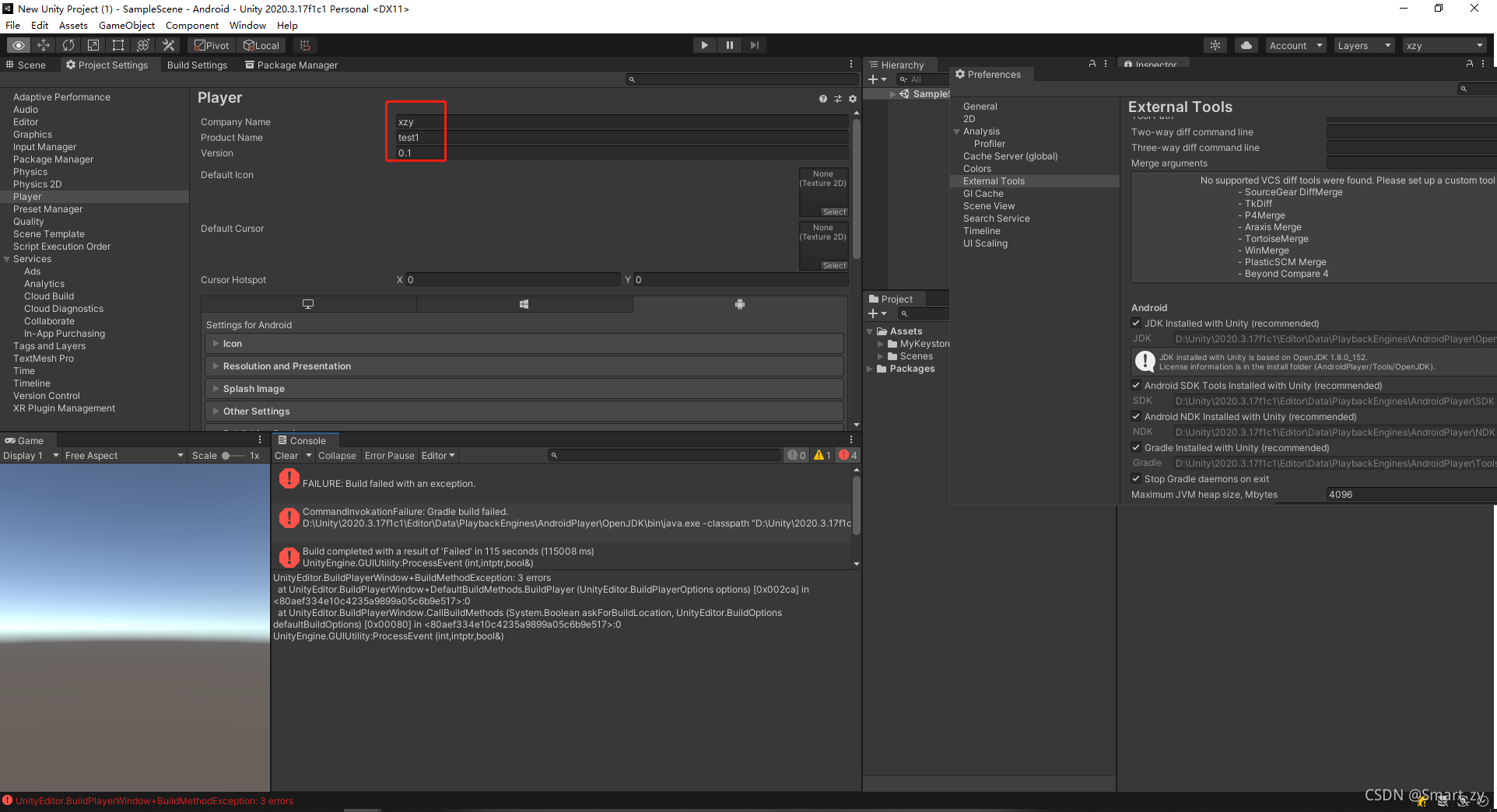
Task: Clear the console log
Action: pyautogui.click(x=286, y=456)
